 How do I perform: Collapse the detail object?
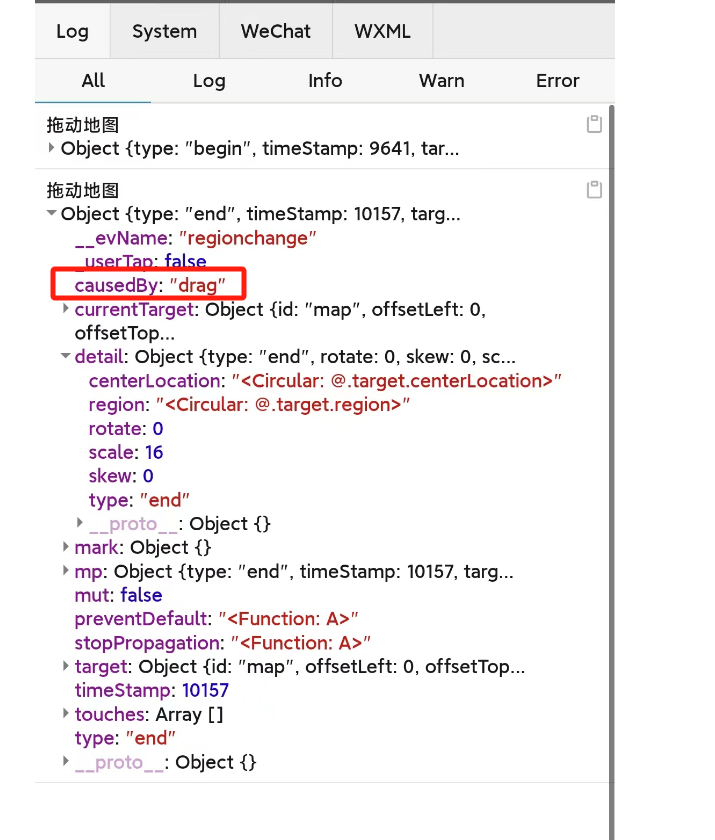point(65,356)
